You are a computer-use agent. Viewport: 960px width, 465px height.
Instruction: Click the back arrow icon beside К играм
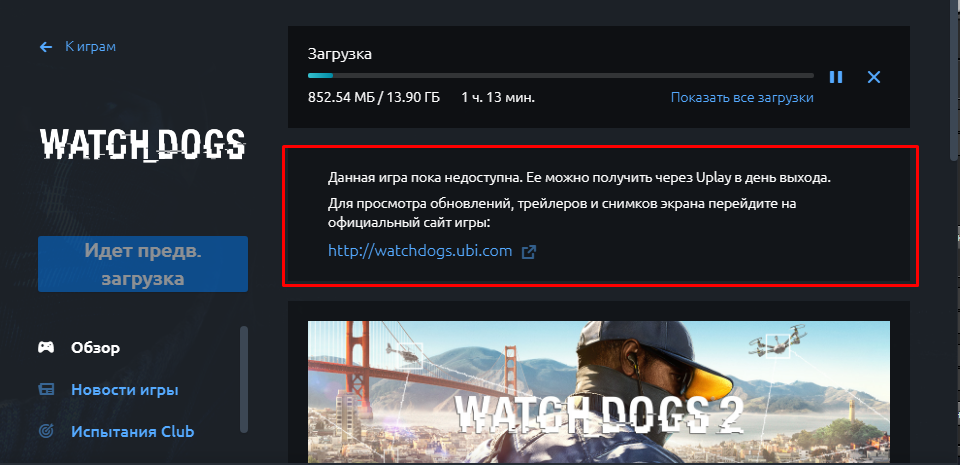(x=46, y=46)
